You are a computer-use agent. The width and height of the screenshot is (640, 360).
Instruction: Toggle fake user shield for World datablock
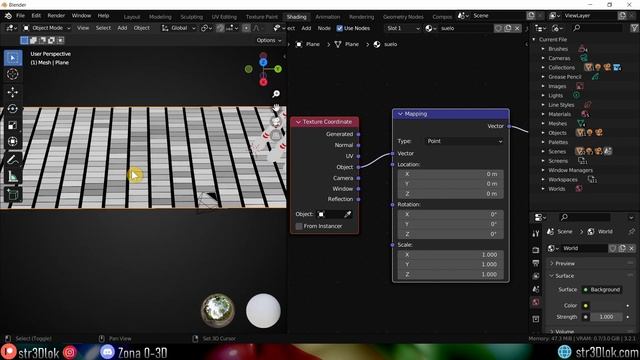[613, 248]
